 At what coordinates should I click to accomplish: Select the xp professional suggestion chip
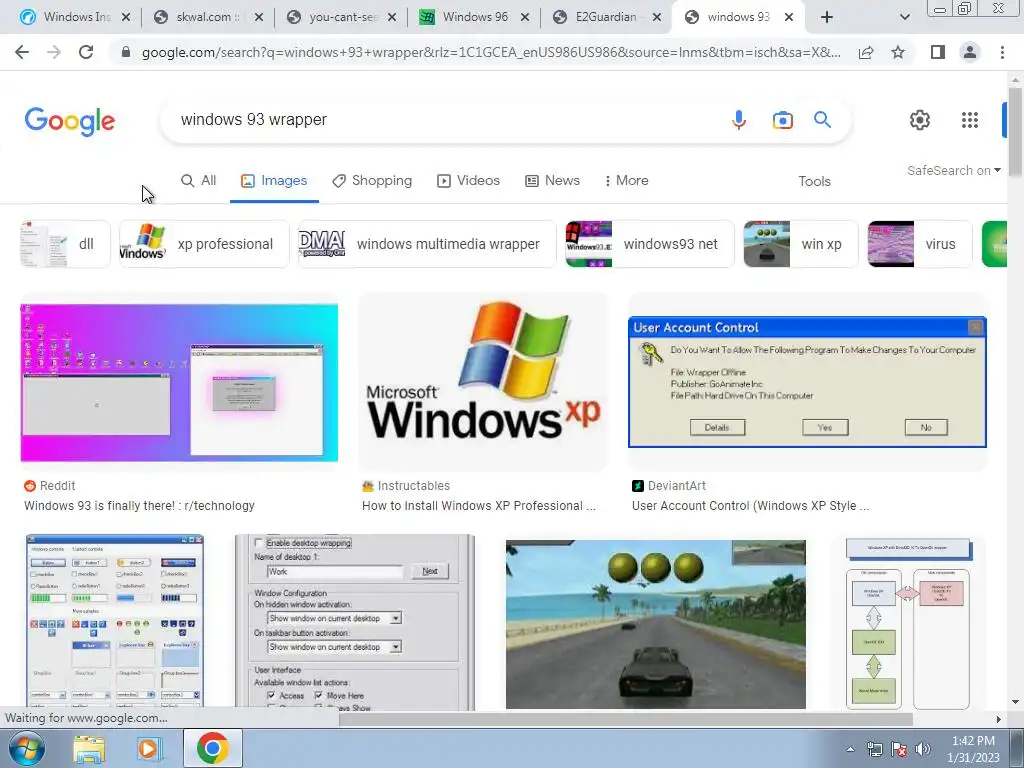click(x=204, y=244)
